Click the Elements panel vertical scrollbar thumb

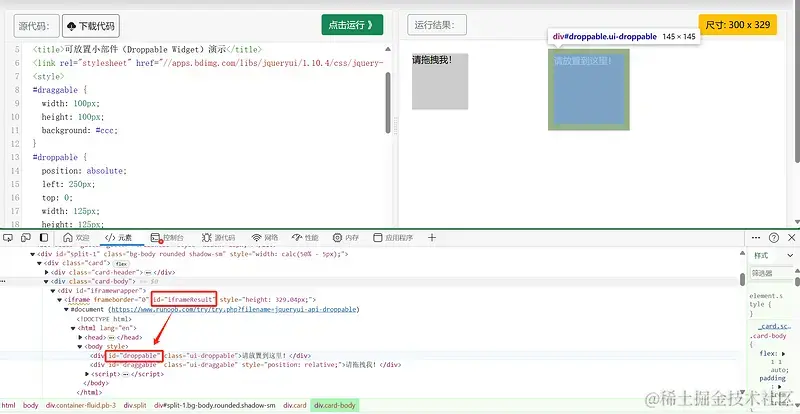click(x=742, y=279)
